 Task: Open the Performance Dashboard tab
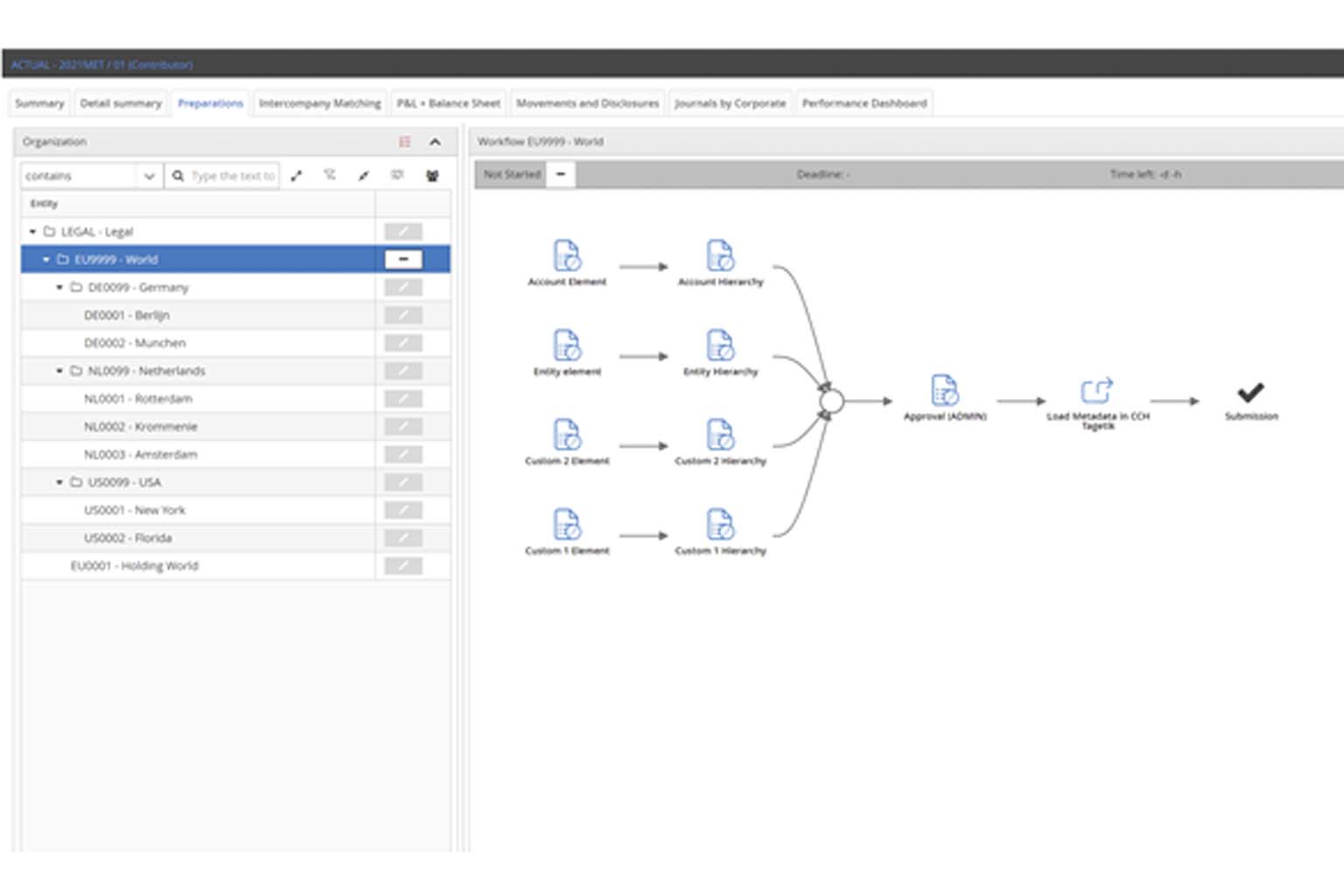[x=864, y=103]
